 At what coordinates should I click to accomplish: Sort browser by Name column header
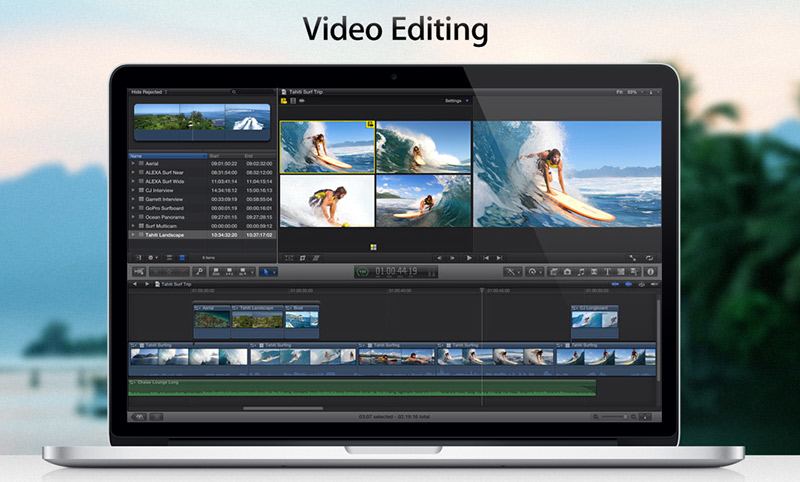click(x=168, y=156)
